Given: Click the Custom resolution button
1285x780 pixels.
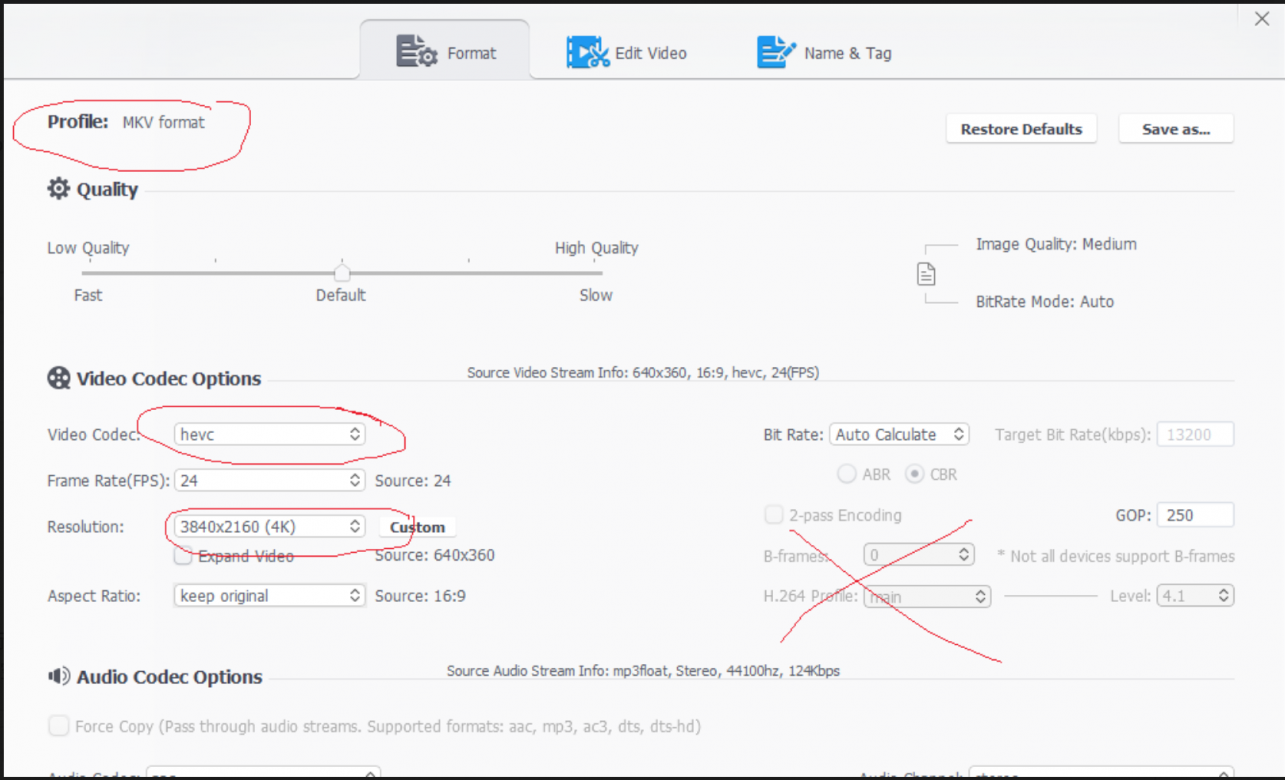Looking at the screenshot, I should tap(417, 527).
